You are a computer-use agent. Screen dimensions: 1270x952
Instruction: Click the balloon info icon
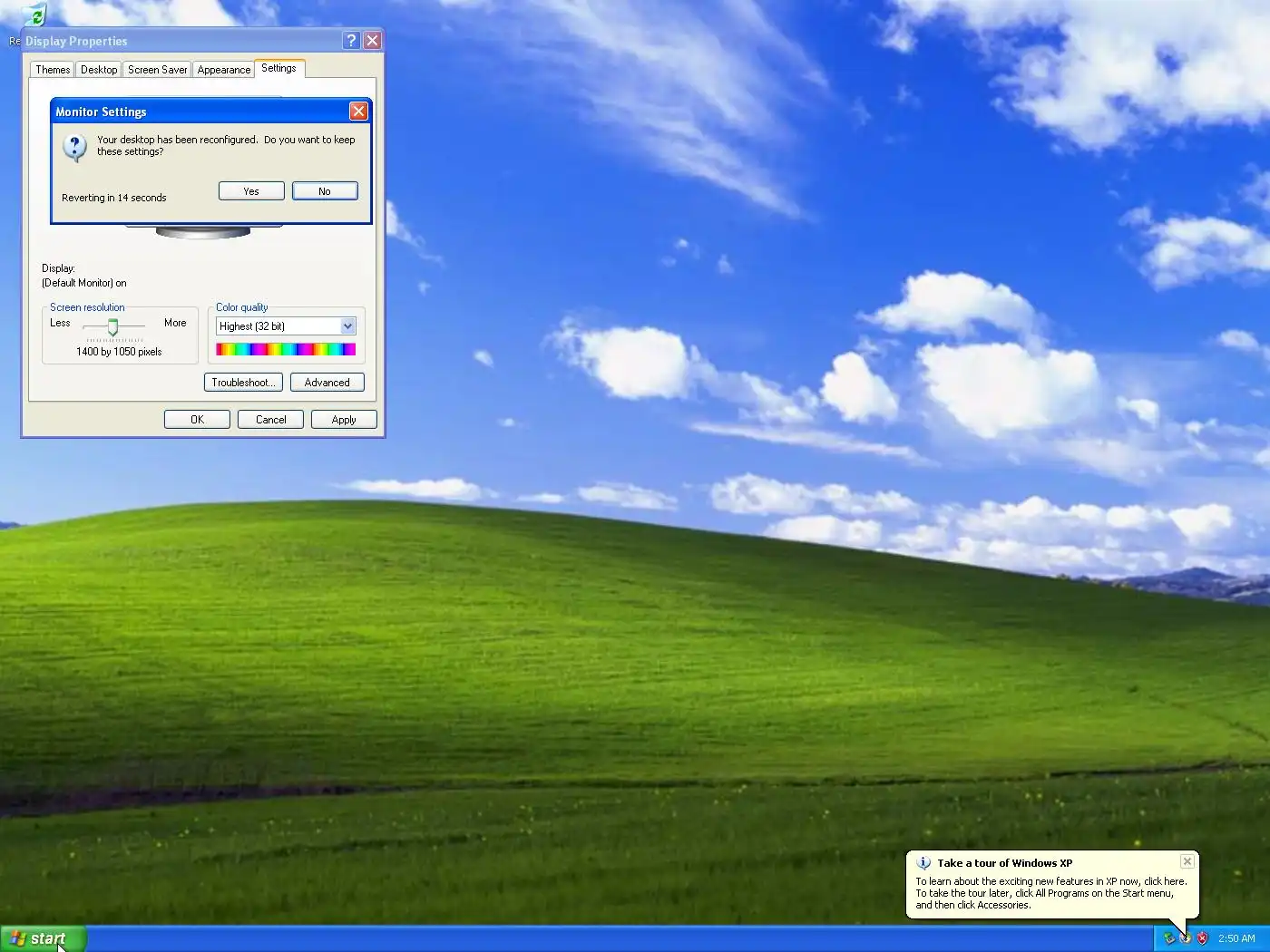[x=923, y=863]
